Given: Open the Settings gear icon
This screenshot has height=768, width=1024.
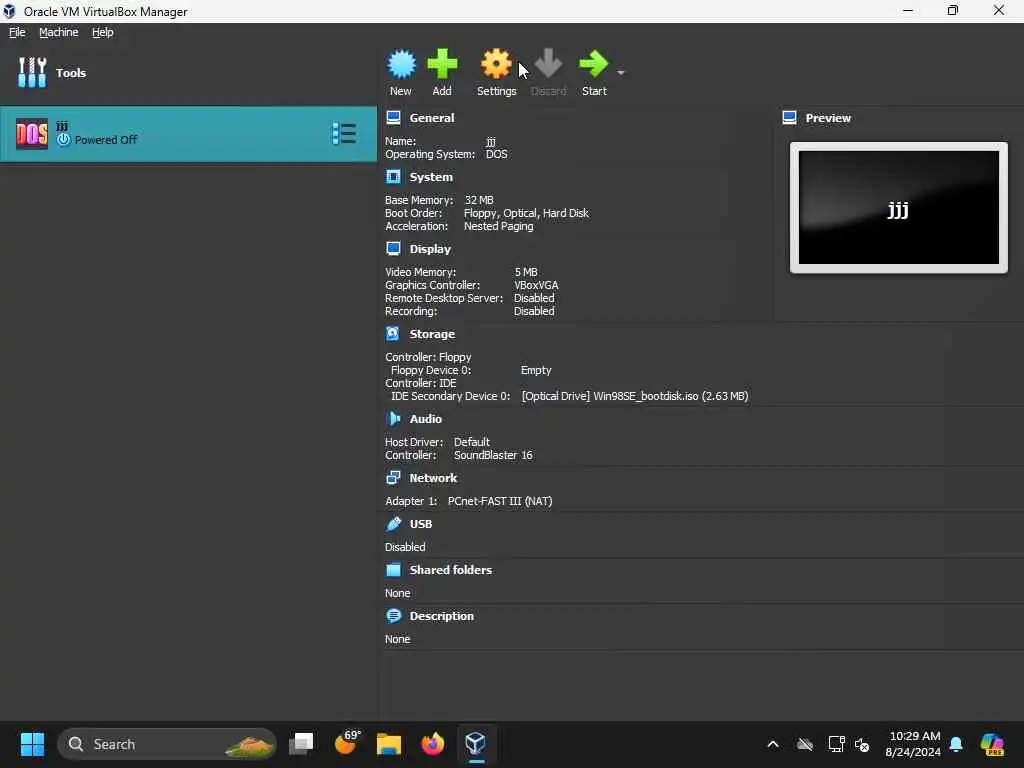Looking at the screenshot, I should point(496,64).
